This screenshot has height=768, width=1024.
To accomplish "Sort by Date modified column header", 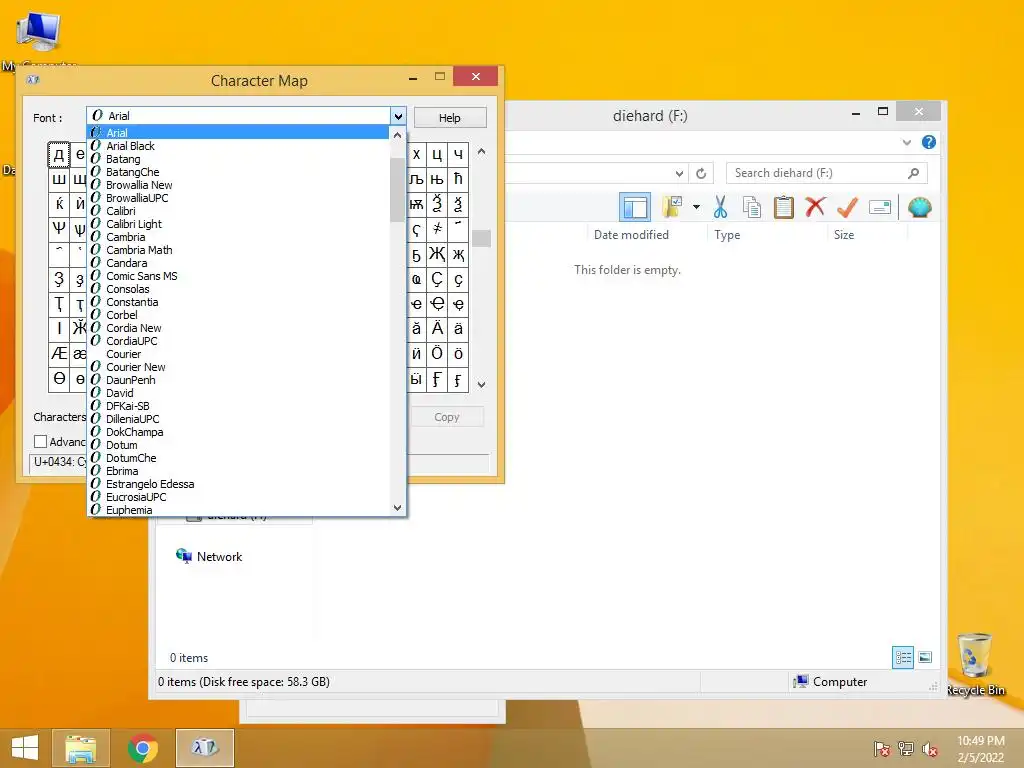I will pyautogui.click(x=631, y=235).
